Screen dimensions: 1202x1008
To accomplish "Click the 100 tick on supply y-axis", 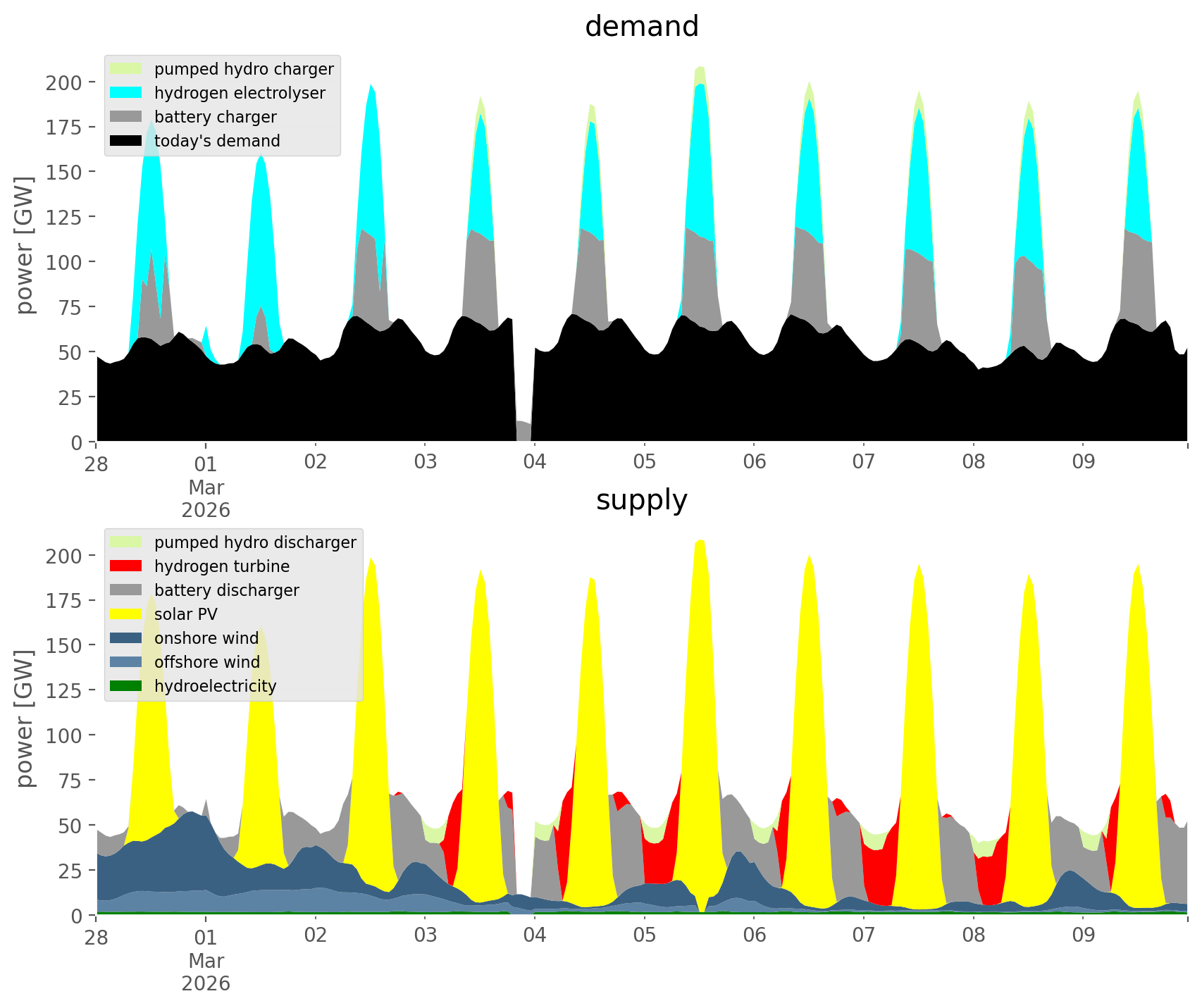I will click(64, 735).
